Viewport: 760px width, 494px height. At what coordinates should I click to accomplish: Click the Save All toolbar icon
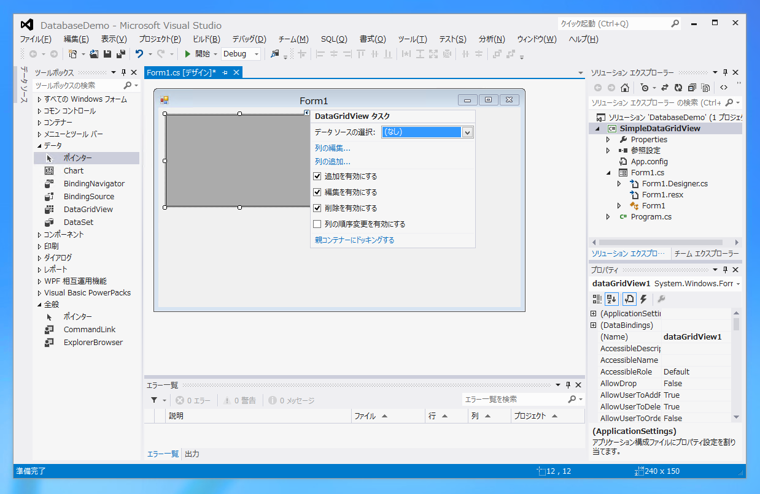(121, 54)
